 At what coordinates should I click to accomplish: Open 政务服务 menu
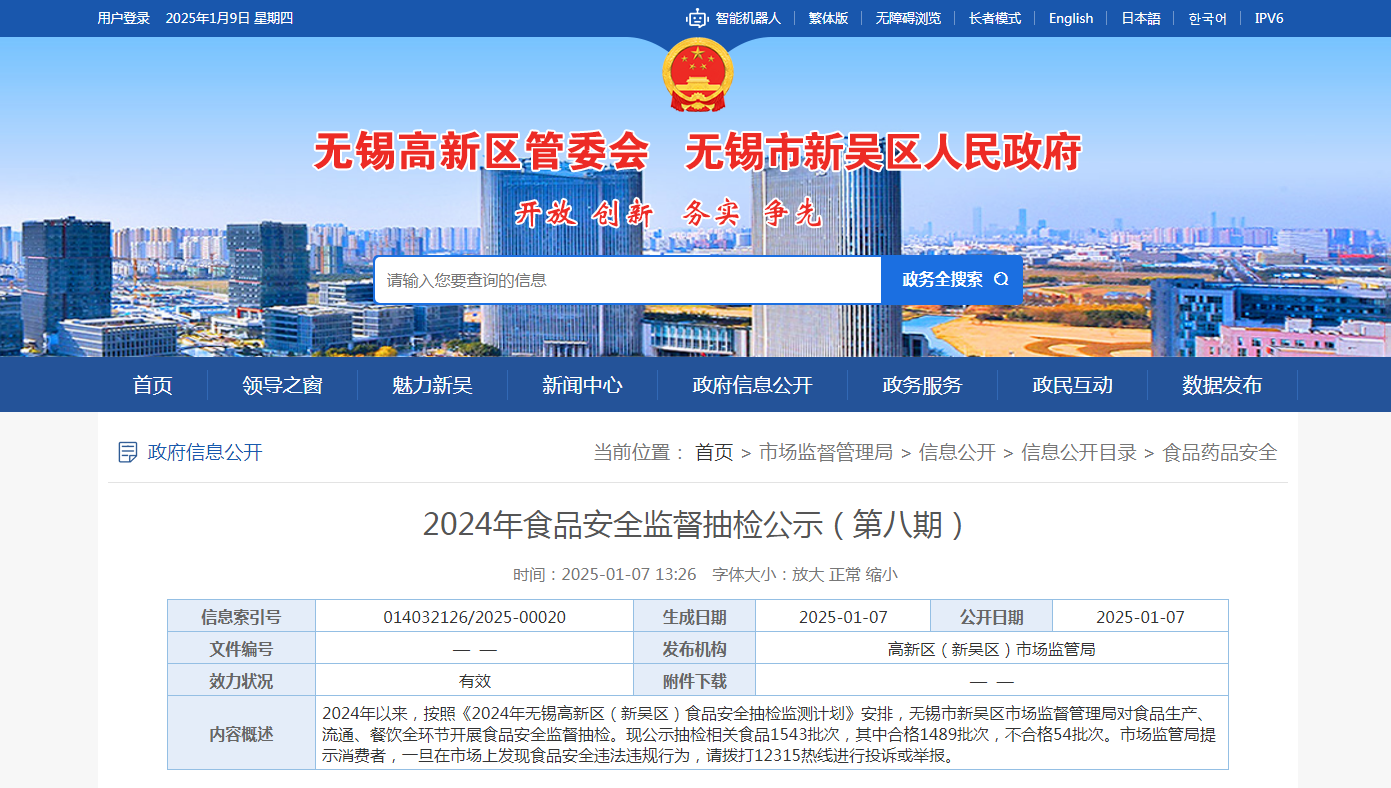922,385
